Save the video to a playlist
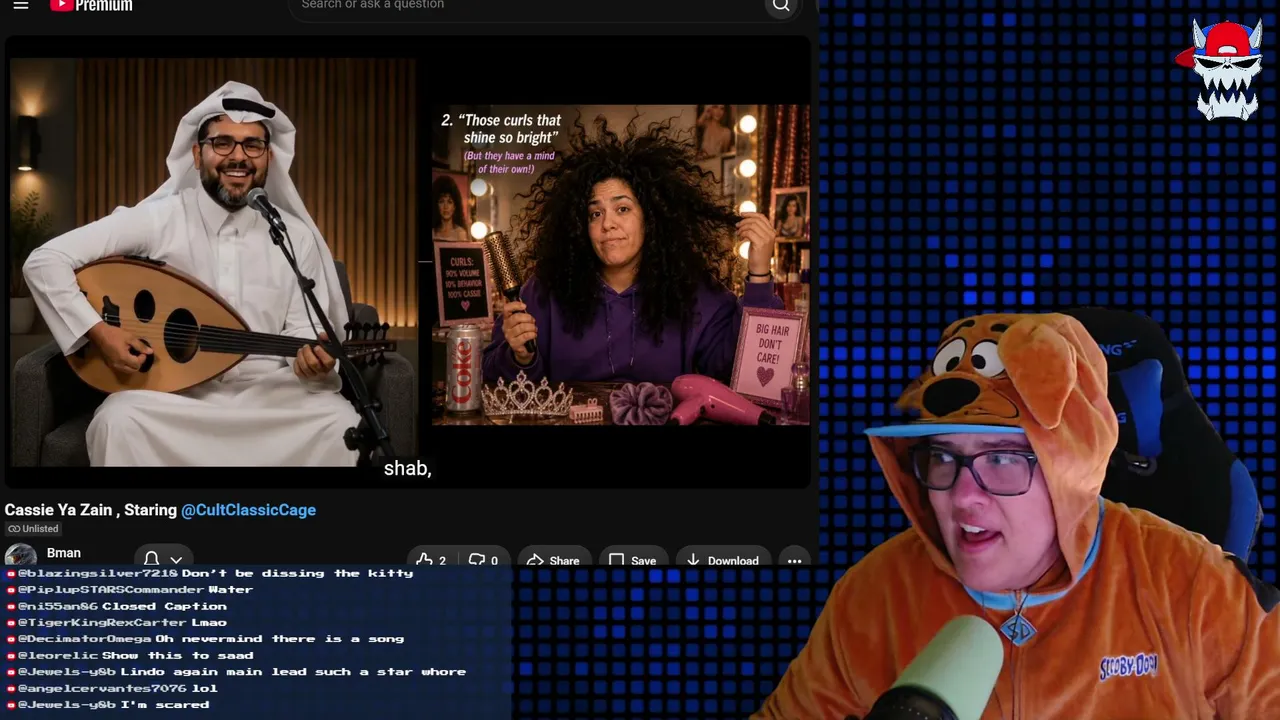The height and width of the screenshot is (720, 1280). tap(632, 560)
